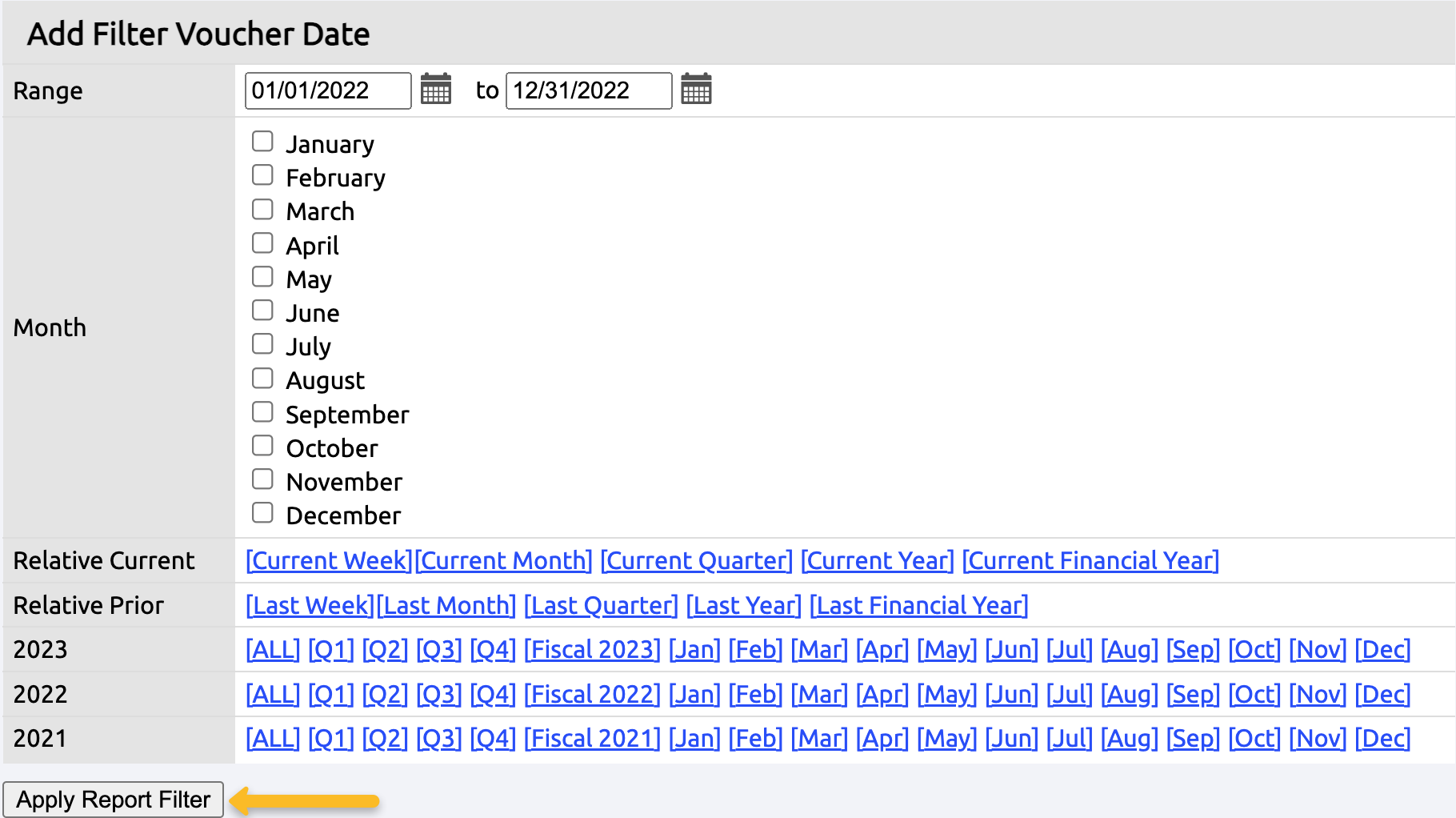Viewport: 1456px width, 818px height.
Task: Open the calendar picker for start date
Action: click(436, 90)
